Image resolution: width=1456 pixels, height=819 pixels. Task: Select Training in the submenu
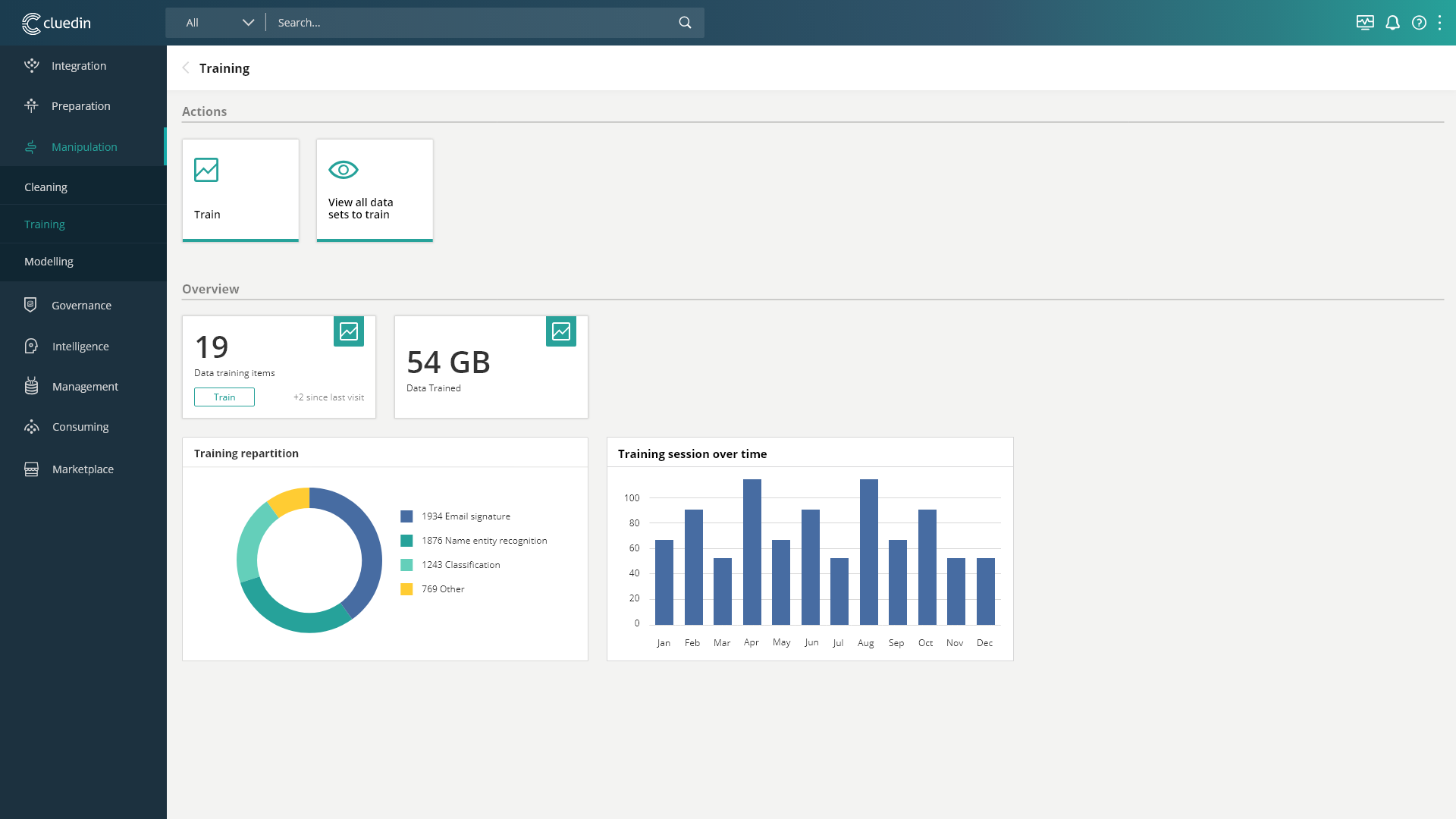pyautogui.click(x=83, y=224)
